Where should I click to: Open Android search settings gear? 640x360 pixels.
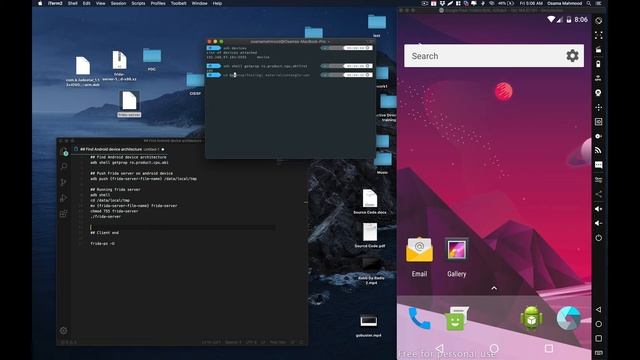click(572, 56)
